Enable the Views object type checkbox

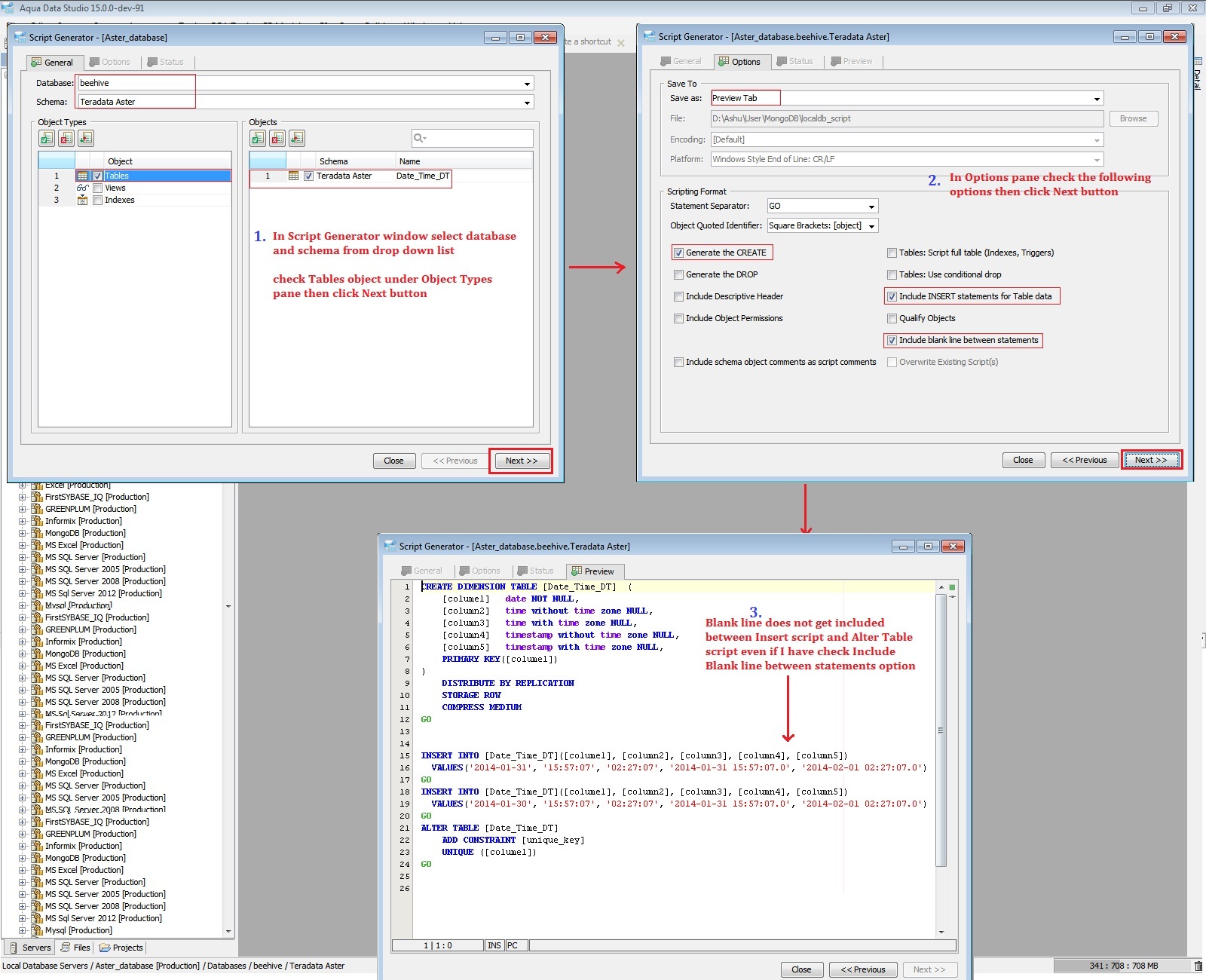[97, 188]
